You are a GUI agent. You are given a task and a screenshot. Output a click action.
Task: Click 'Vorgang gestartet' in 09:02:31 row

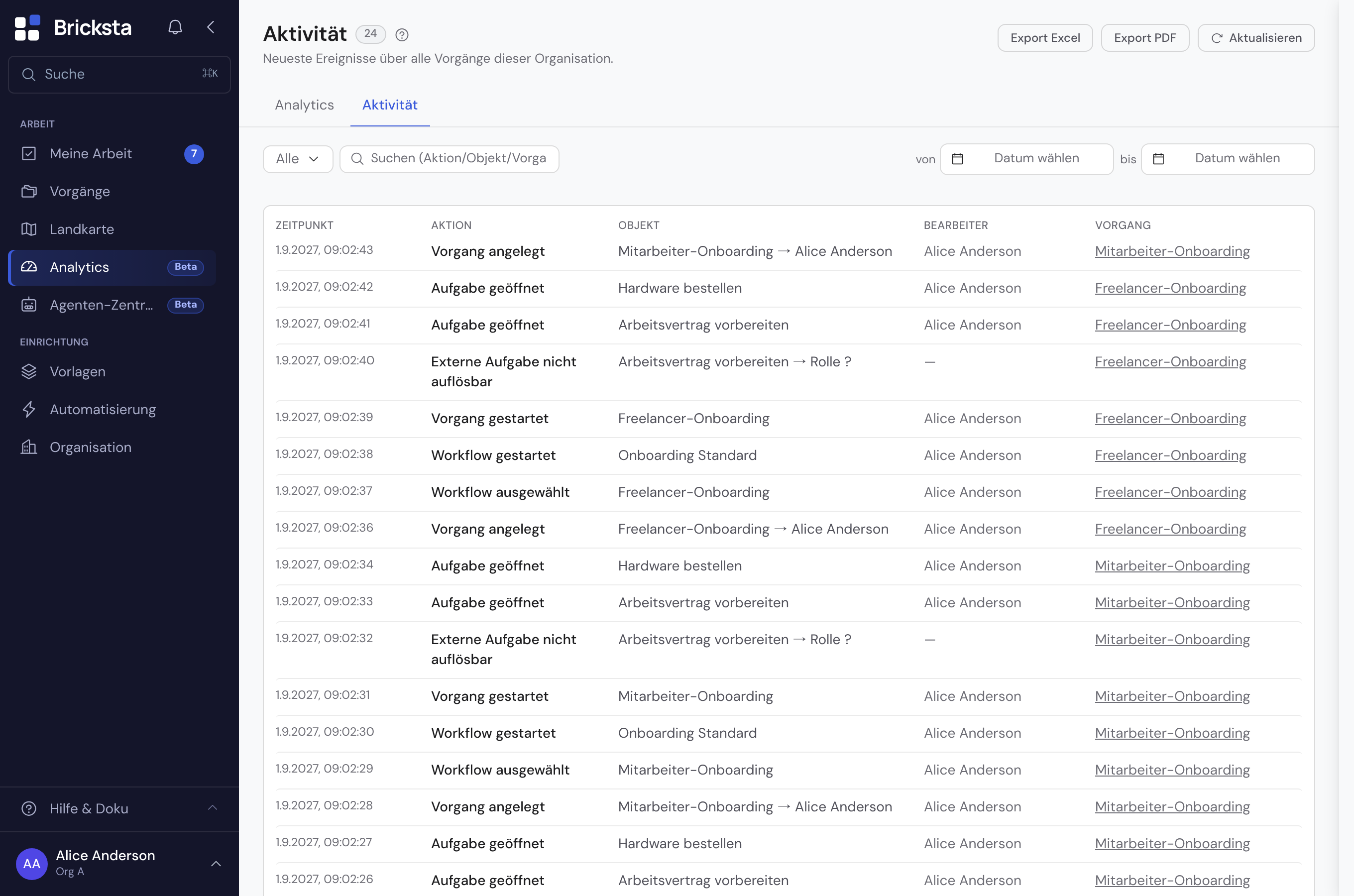tap(489, 696)
